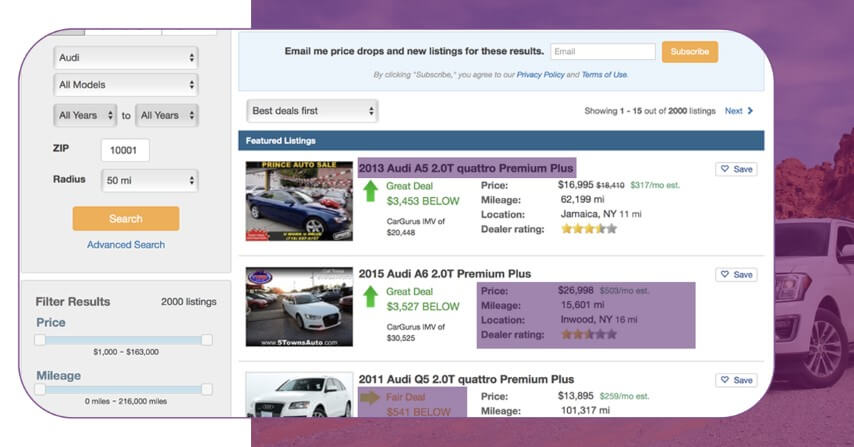Click the $317/mo est. payment estimate
The width and height of the screenshot is (854, 447).
click(655, 185)
